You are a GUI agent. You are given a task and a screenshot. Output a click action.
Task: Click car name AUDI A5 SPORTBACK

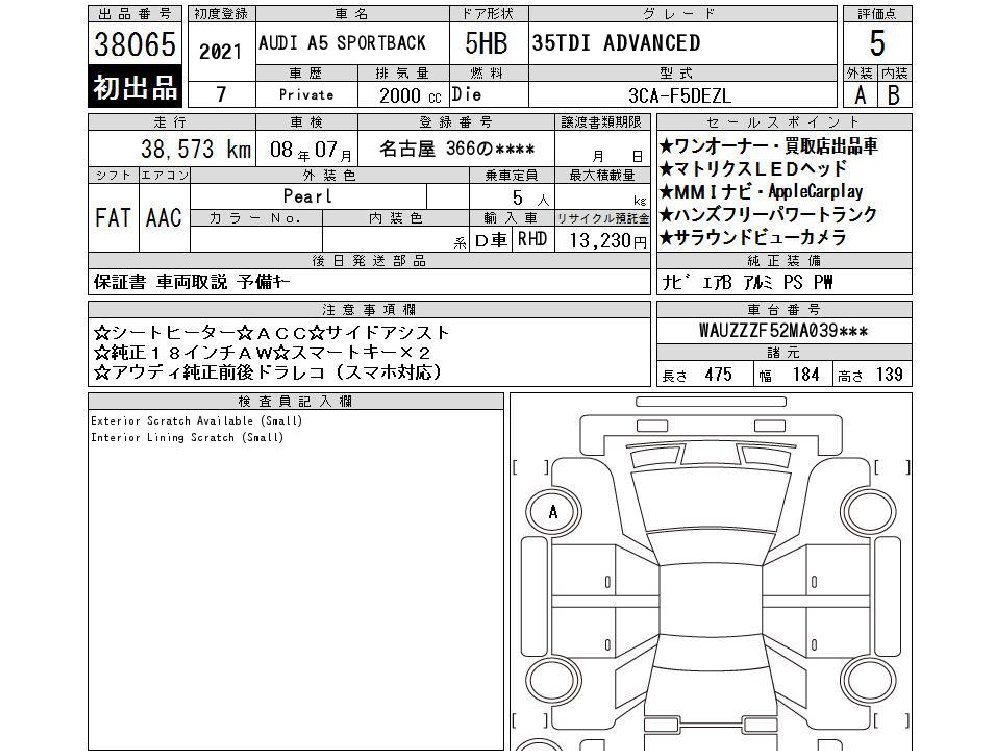pos(342,43)
